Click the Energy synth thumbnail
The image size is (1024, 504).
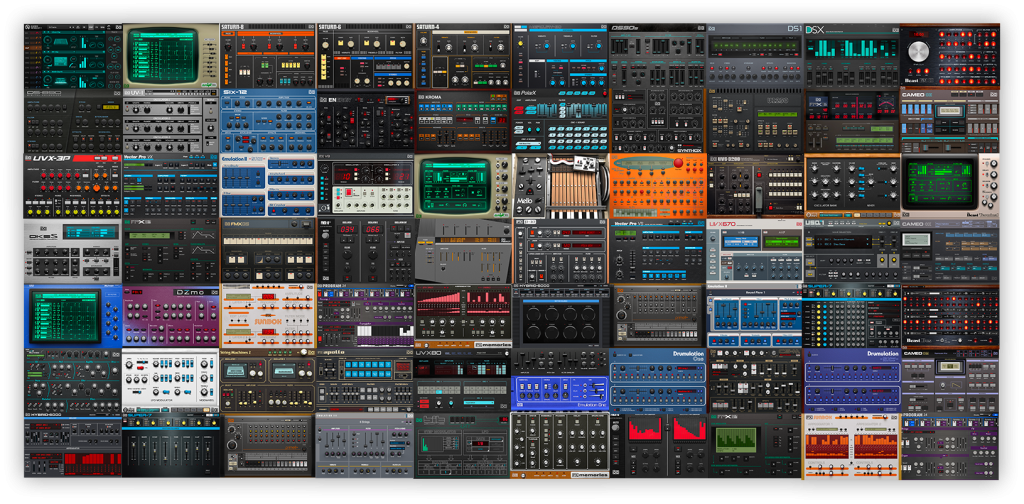tap(365, 121)
